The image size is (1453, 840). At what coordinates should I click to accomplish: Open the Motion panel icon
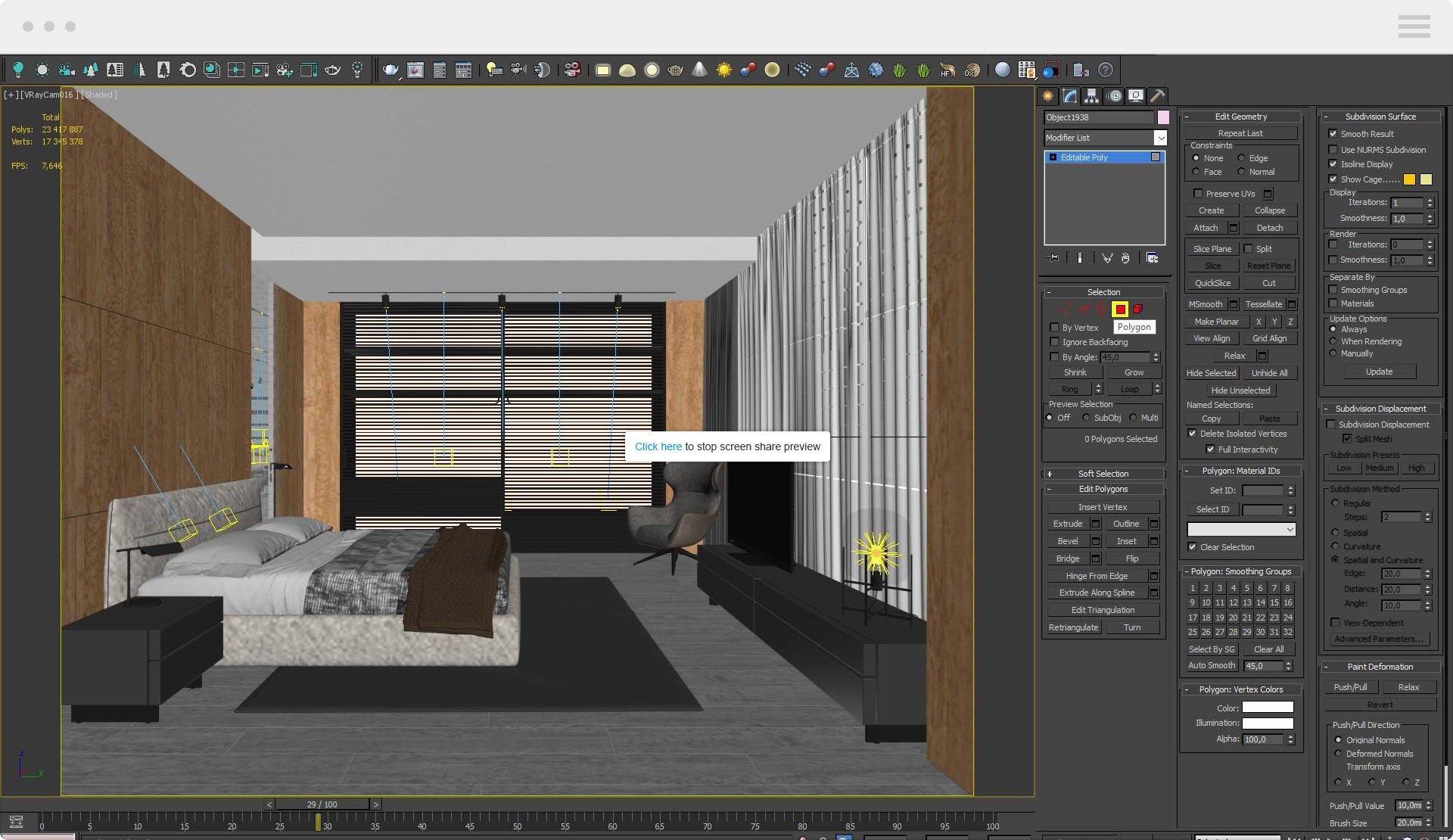click(1114, 96)
